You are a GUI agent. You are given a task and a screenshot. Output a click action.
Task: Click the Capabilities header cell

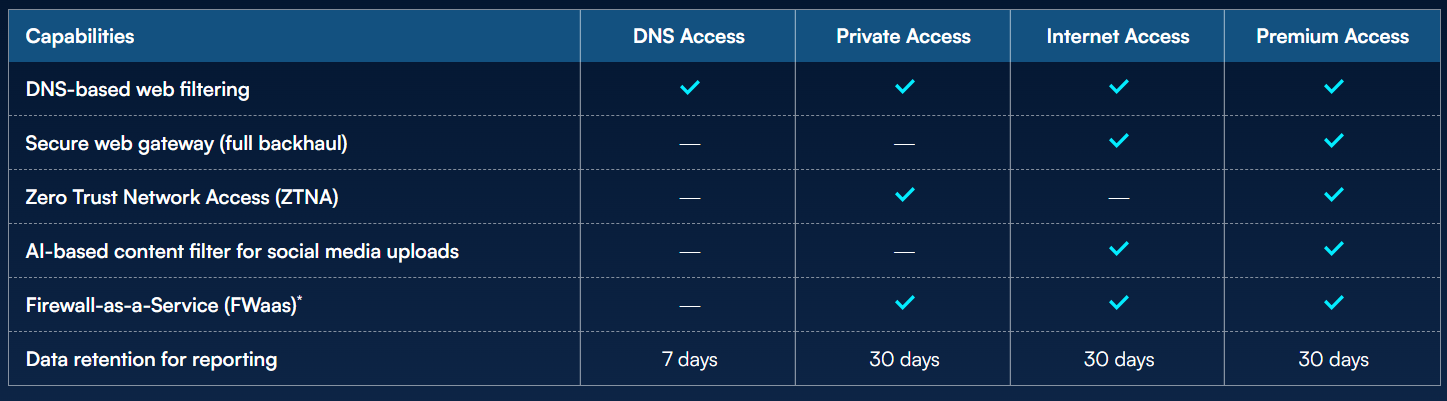(x=80, y=37)
